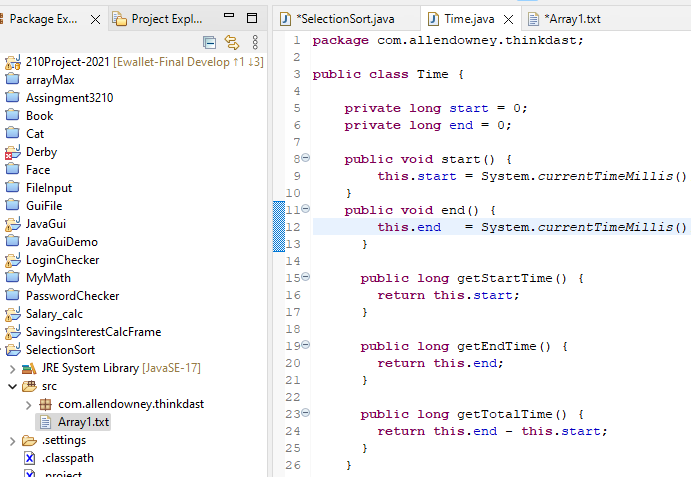Click the Derby project error icon
The width and height of the screenshot is (691, 477).
(12, 152)
